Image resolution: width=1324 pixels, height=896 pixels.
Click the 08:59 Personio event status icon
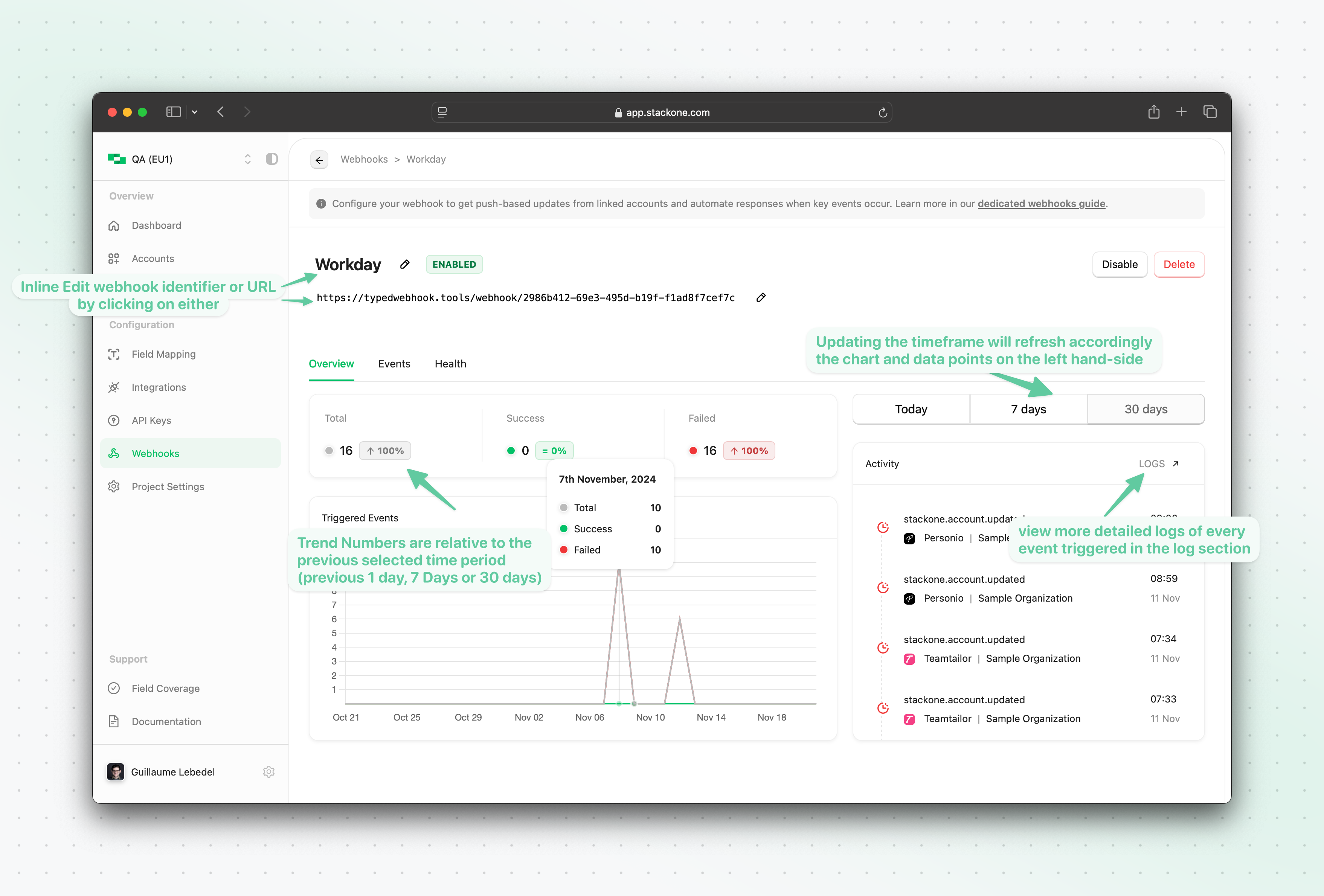pos(883,587)
